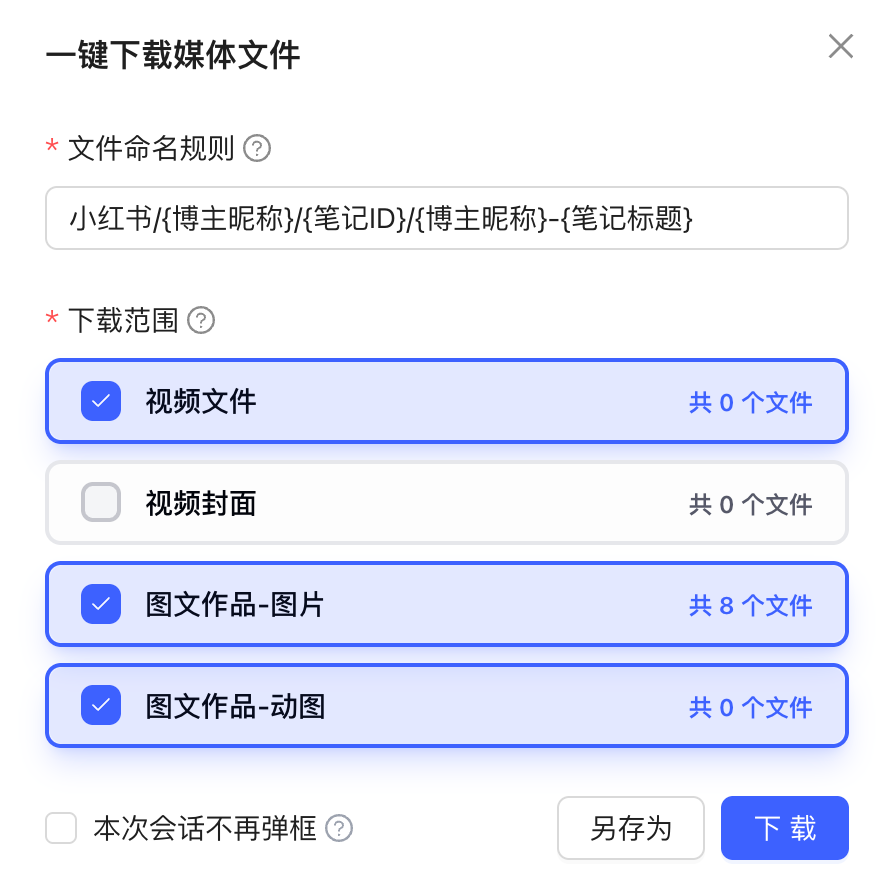Screen dimensions: 890x890
Task: Disable the 图文作品-动图 option
Action: pos(100,706)
